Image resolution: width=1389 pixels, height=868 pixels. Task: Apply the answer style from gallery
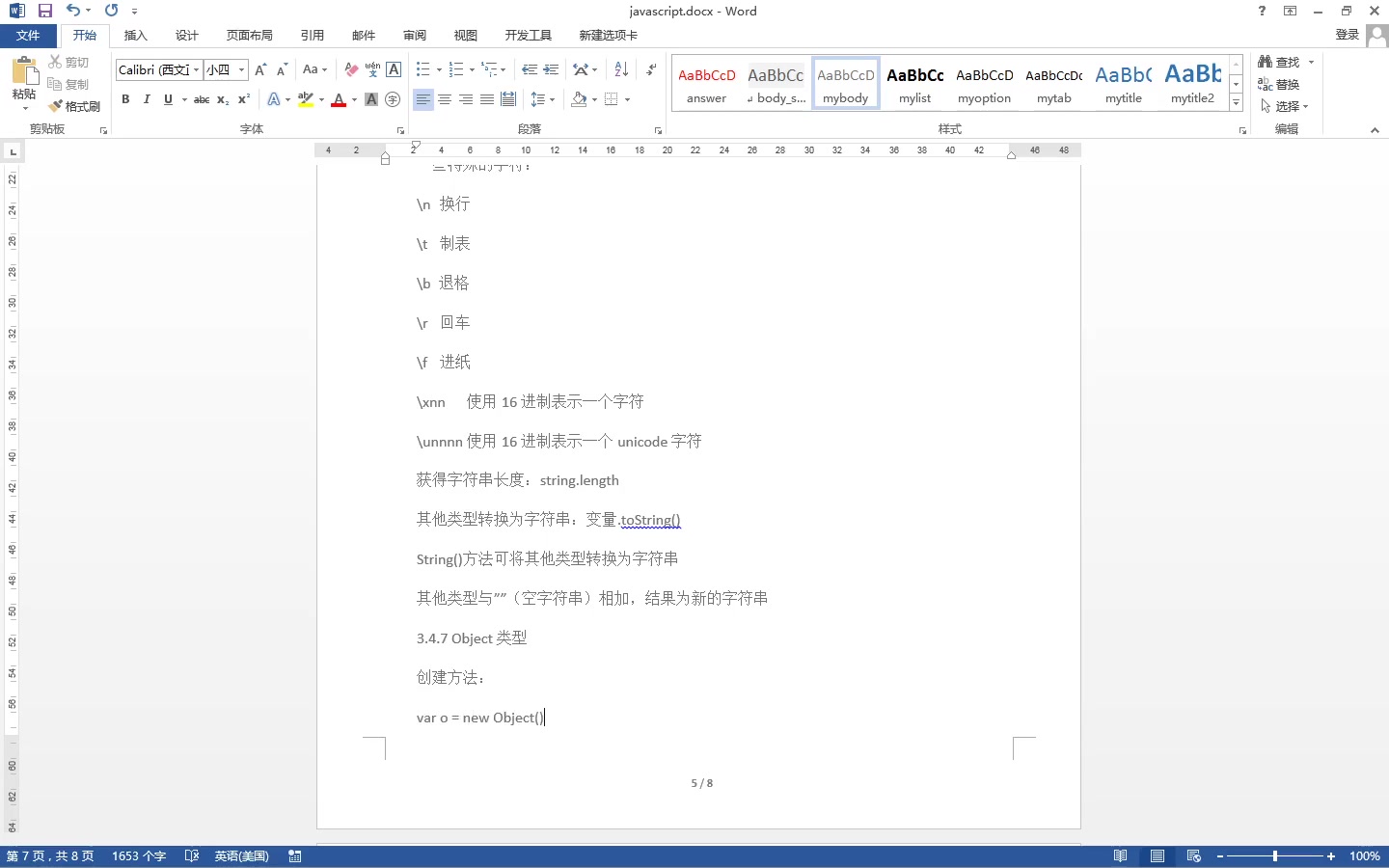click(707, 84)
